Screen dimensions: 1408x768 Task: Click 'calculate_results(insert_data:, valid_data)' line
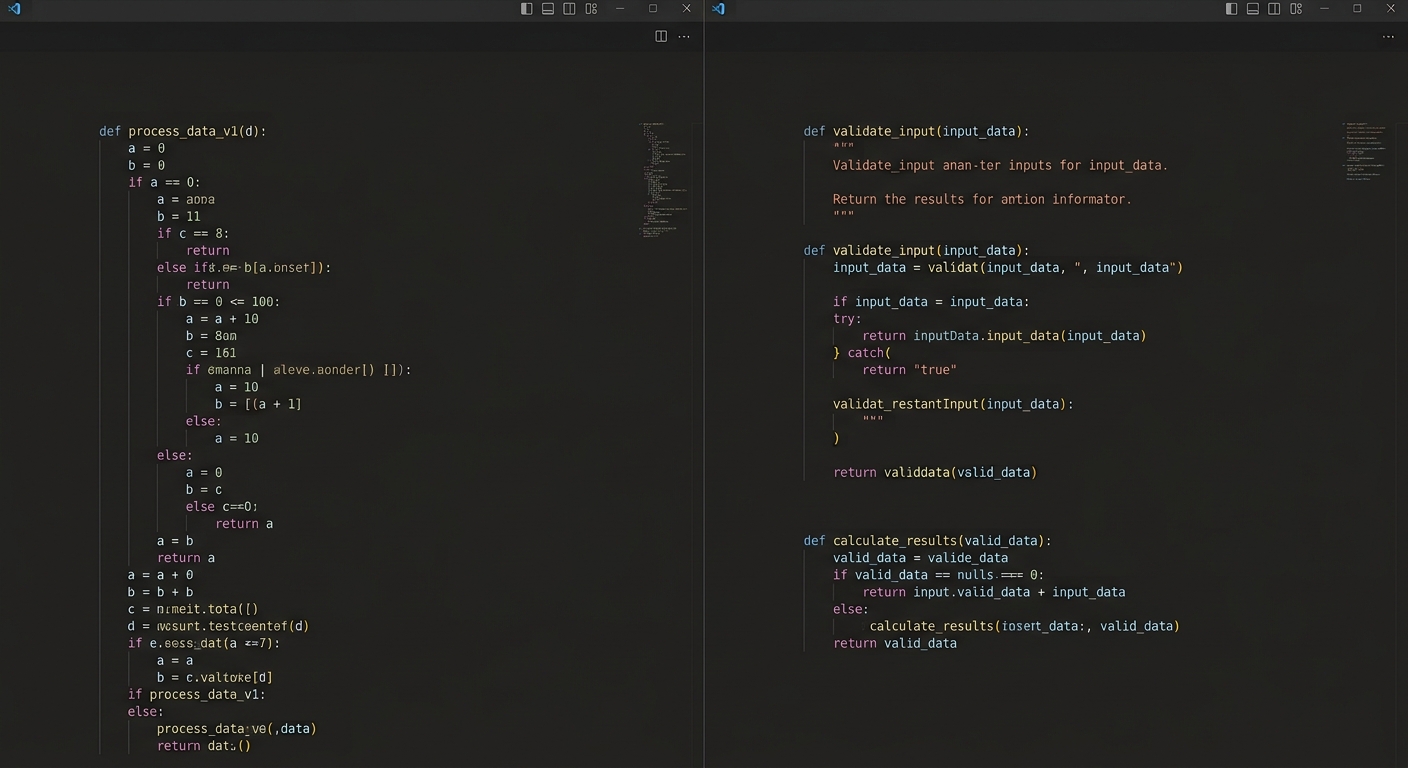pyautogui.click(x=1025, y=626)
